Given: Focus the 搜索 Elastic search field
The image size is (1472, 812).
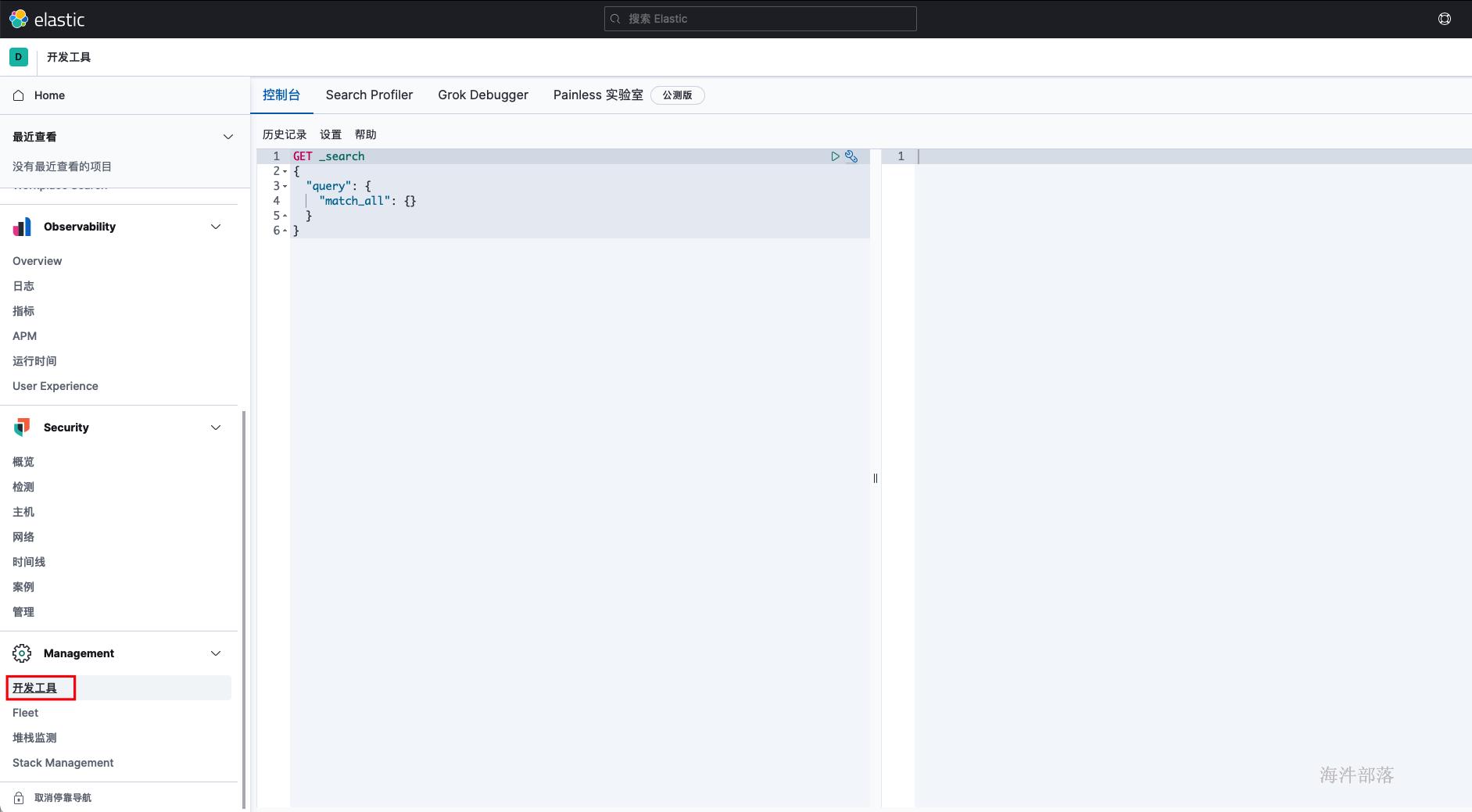Looking at the screenshot, I should pyautogui.click(x=761, y=19).
